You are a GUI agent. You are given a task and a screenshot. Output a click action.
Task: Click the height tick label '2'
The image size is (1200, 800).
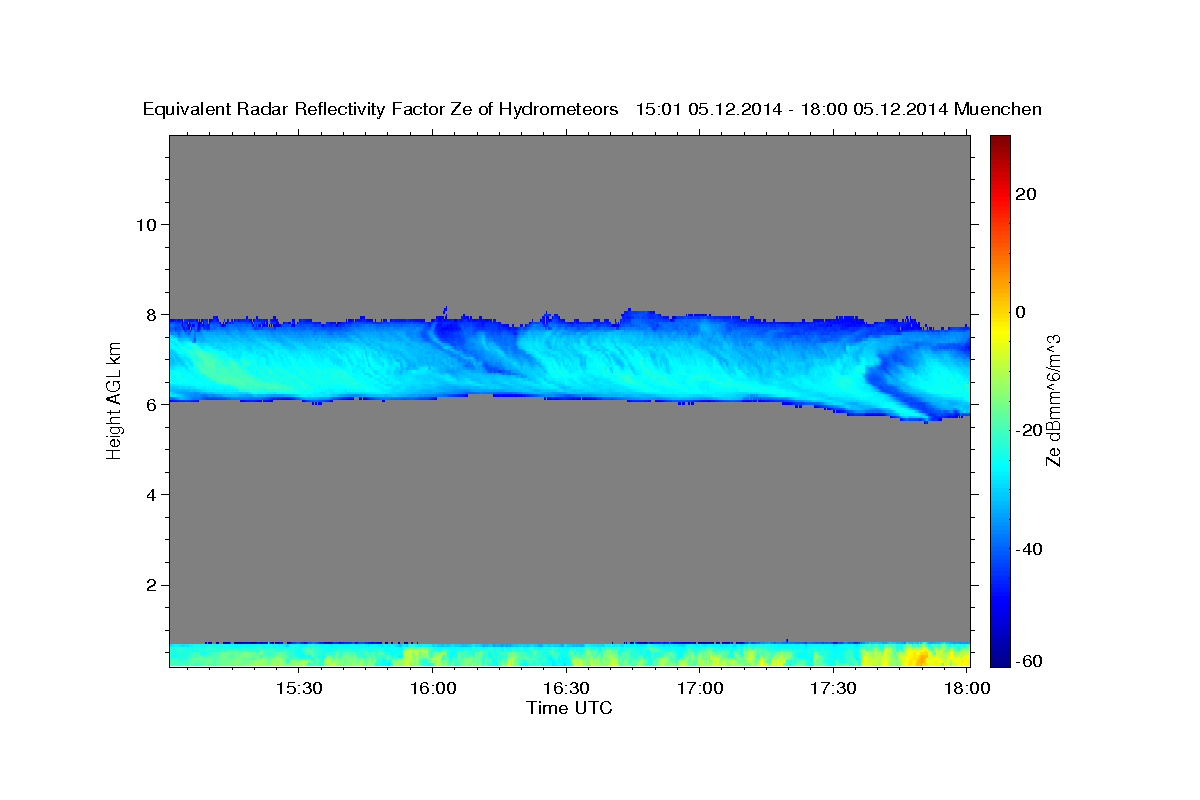click(151, 585)
